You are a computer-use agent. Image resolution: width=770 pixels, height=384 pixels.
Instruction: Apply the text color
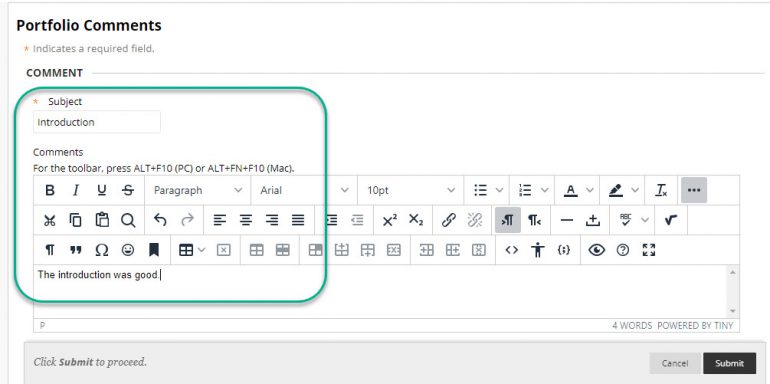570,191
